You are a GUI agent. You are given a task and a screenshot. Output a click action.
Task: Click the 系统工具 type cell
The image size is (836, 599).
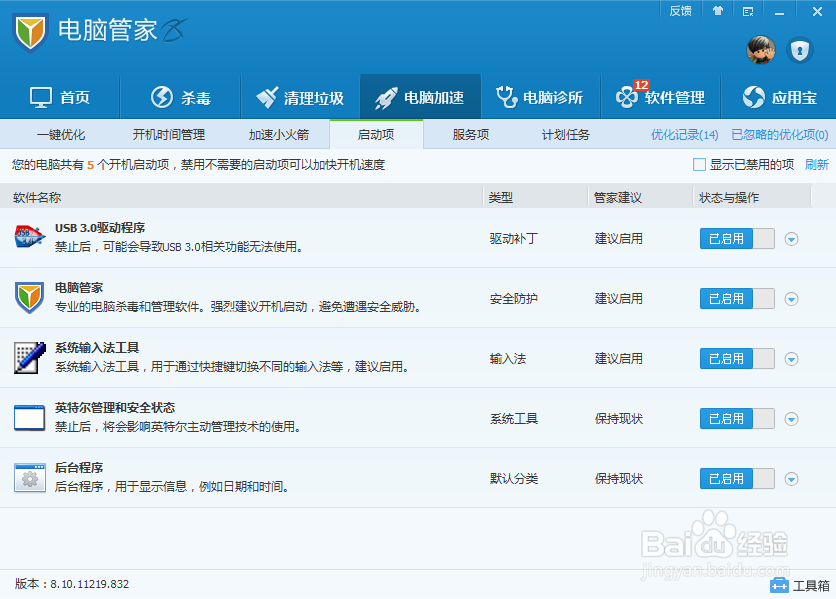(x=513, y=419)
